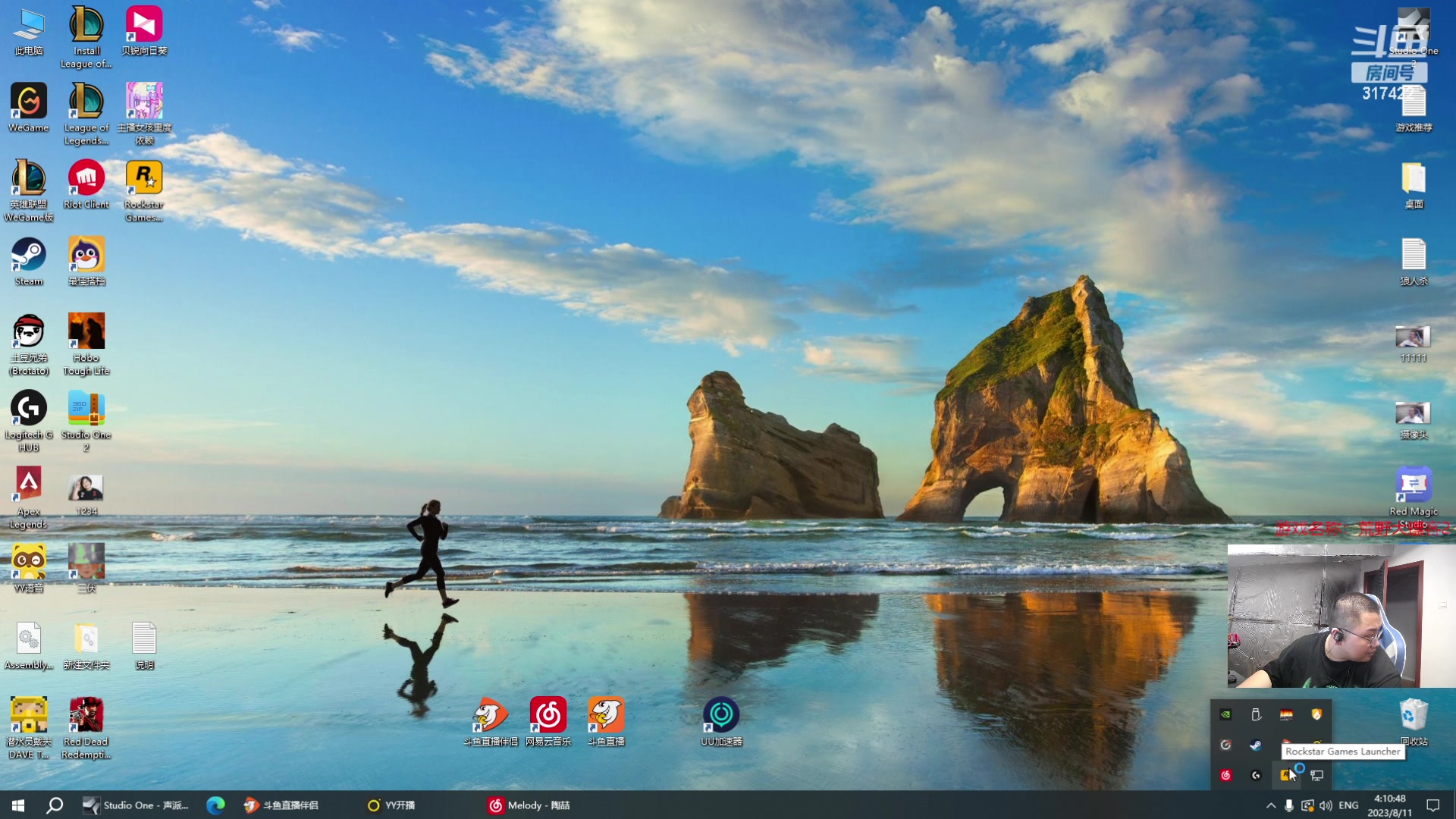The image size is (1456, 819).
Task: Click Safely Remove Hardware USB tray icon
Action: click(1256, 714)
